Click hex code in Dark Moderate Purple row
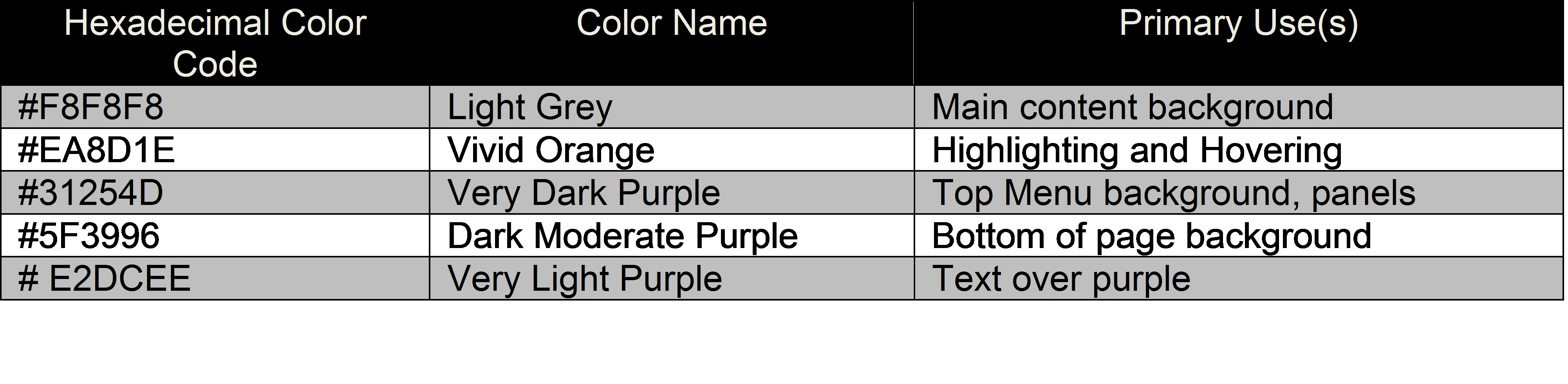 click(90, 236)
